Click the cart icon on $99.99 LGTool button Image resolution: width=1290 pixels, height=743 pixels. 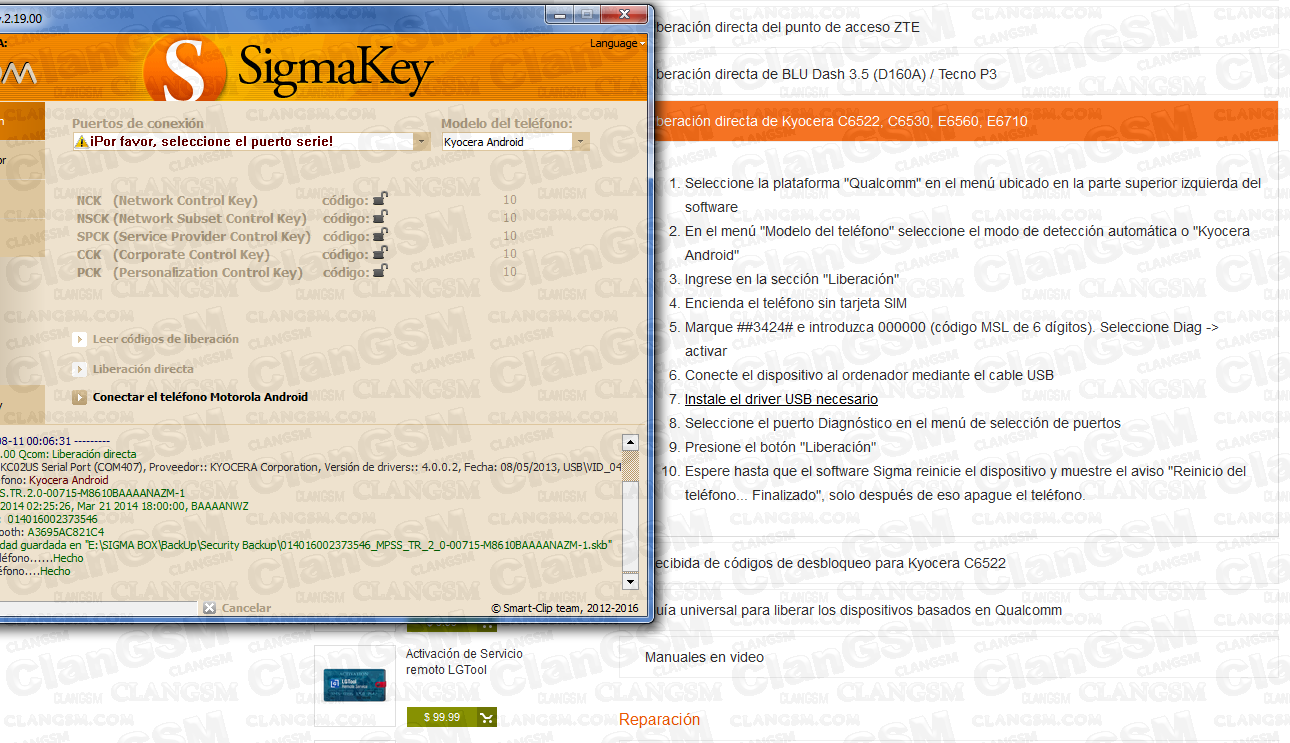(x=486, y=717)
